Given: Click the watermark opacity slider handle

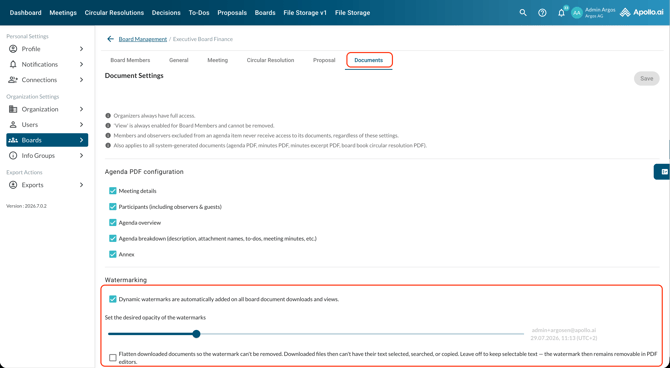Looking at the screenshot, I should pos(196,334).
